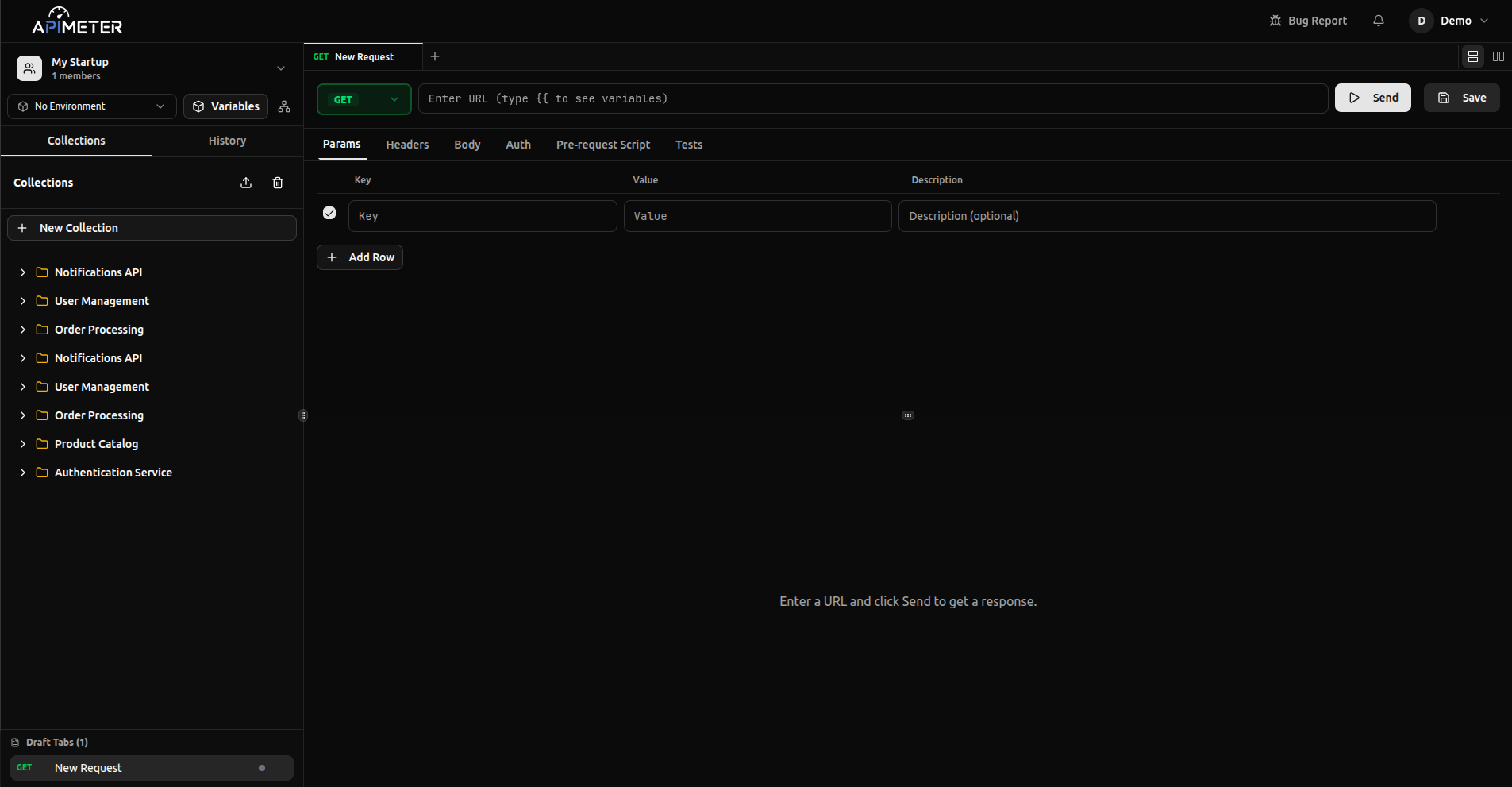Switch to the Headers tab
Viewport: 1512px width, 787px height.
point(407,145)
